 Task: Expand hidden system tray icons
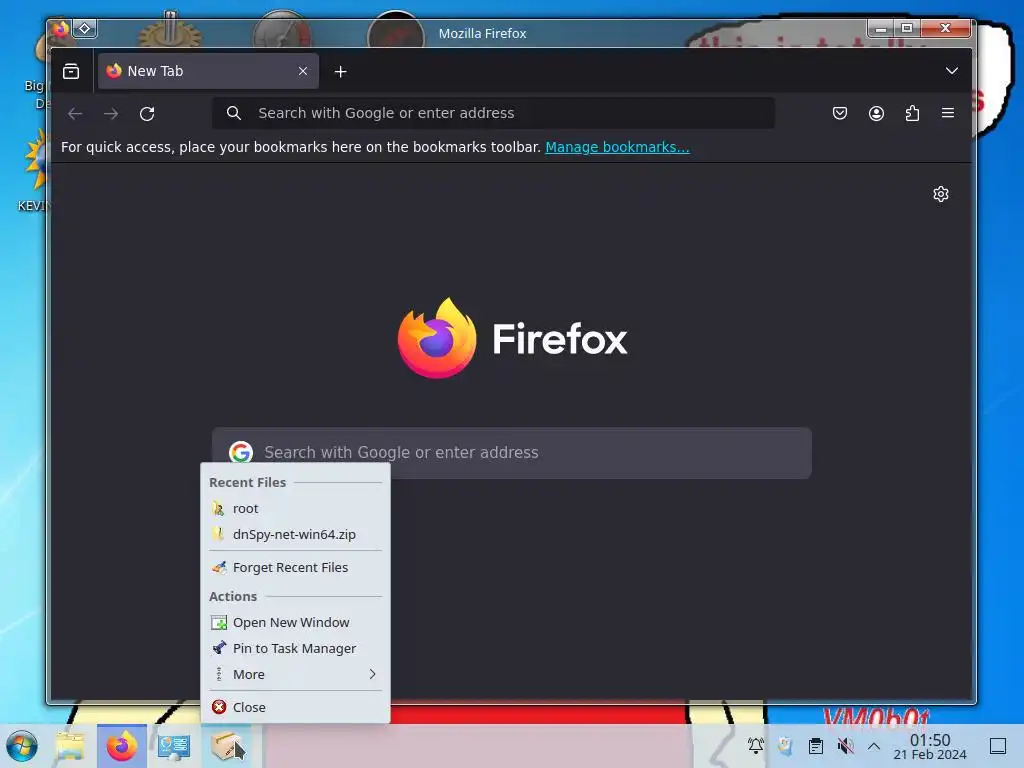coord(874,746)
